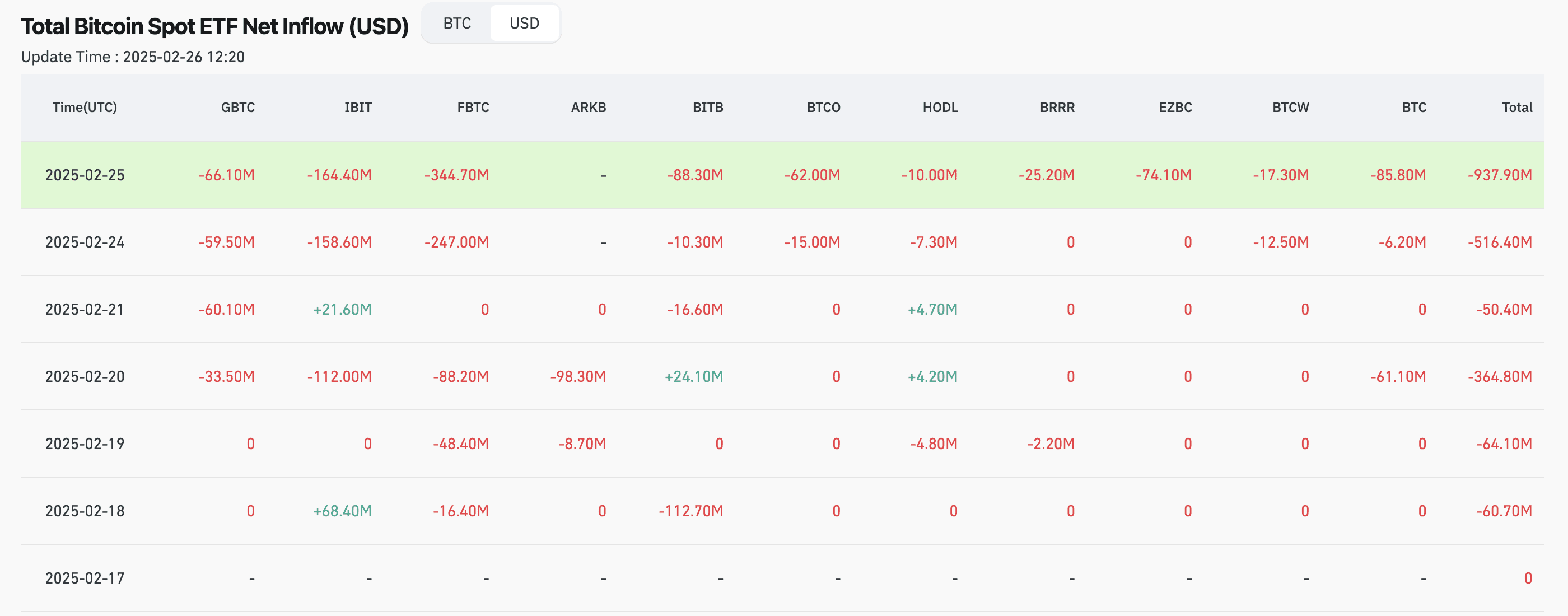Screen dimensions: 1568x616
Task: Click the -64.10M total value
Action: click(1504, 444)
